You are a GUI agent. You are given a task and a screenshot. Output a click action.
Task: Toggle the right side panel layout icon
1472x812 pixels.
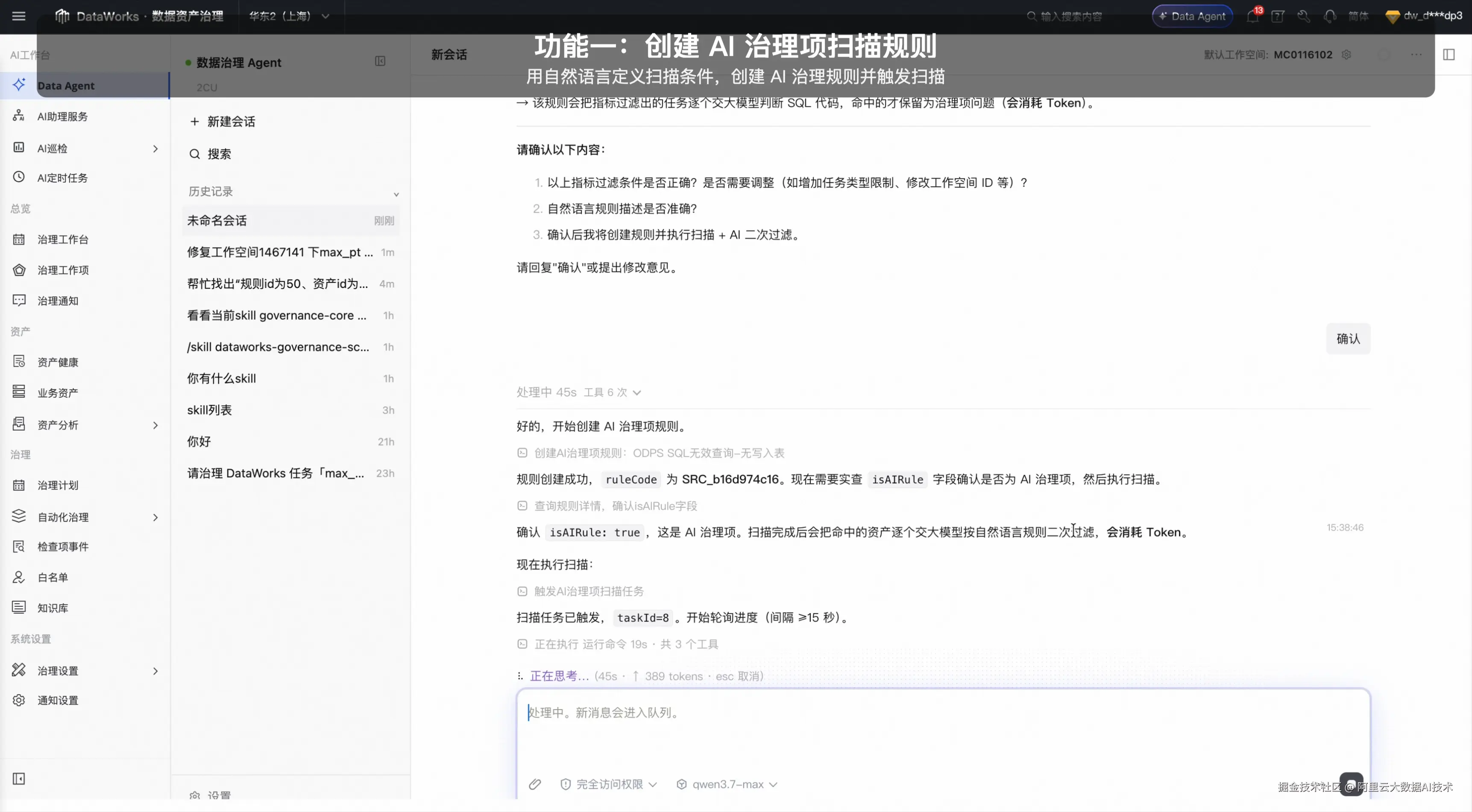[x=1449, y=54]
